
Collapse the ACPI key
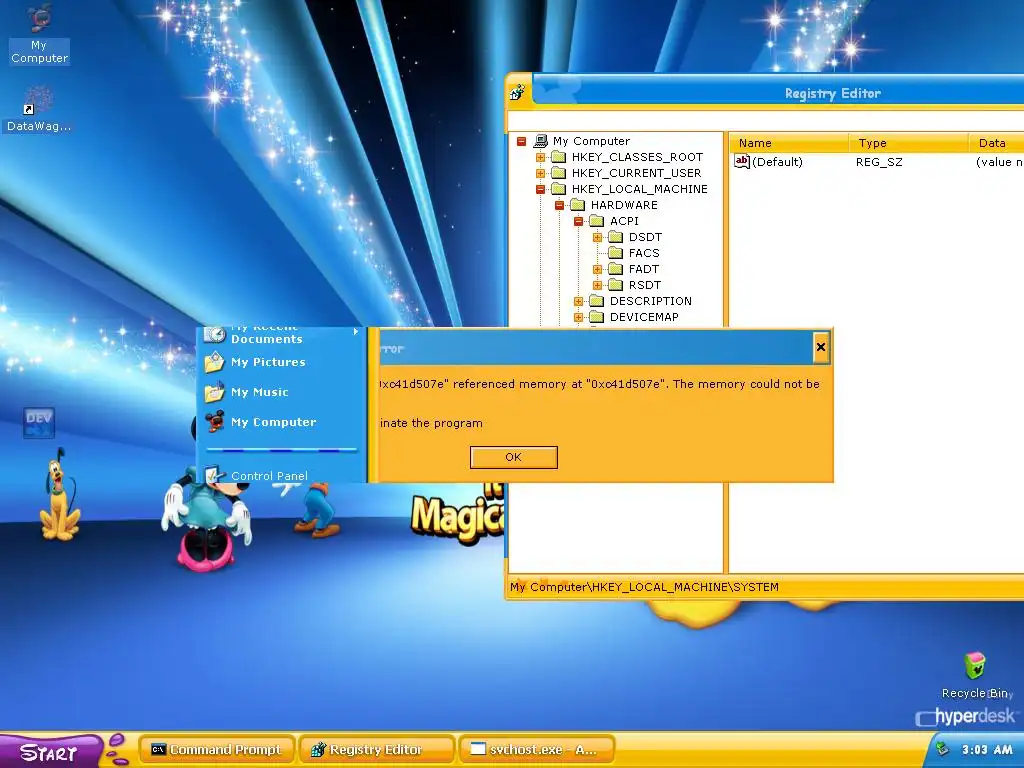coord(578,221)
